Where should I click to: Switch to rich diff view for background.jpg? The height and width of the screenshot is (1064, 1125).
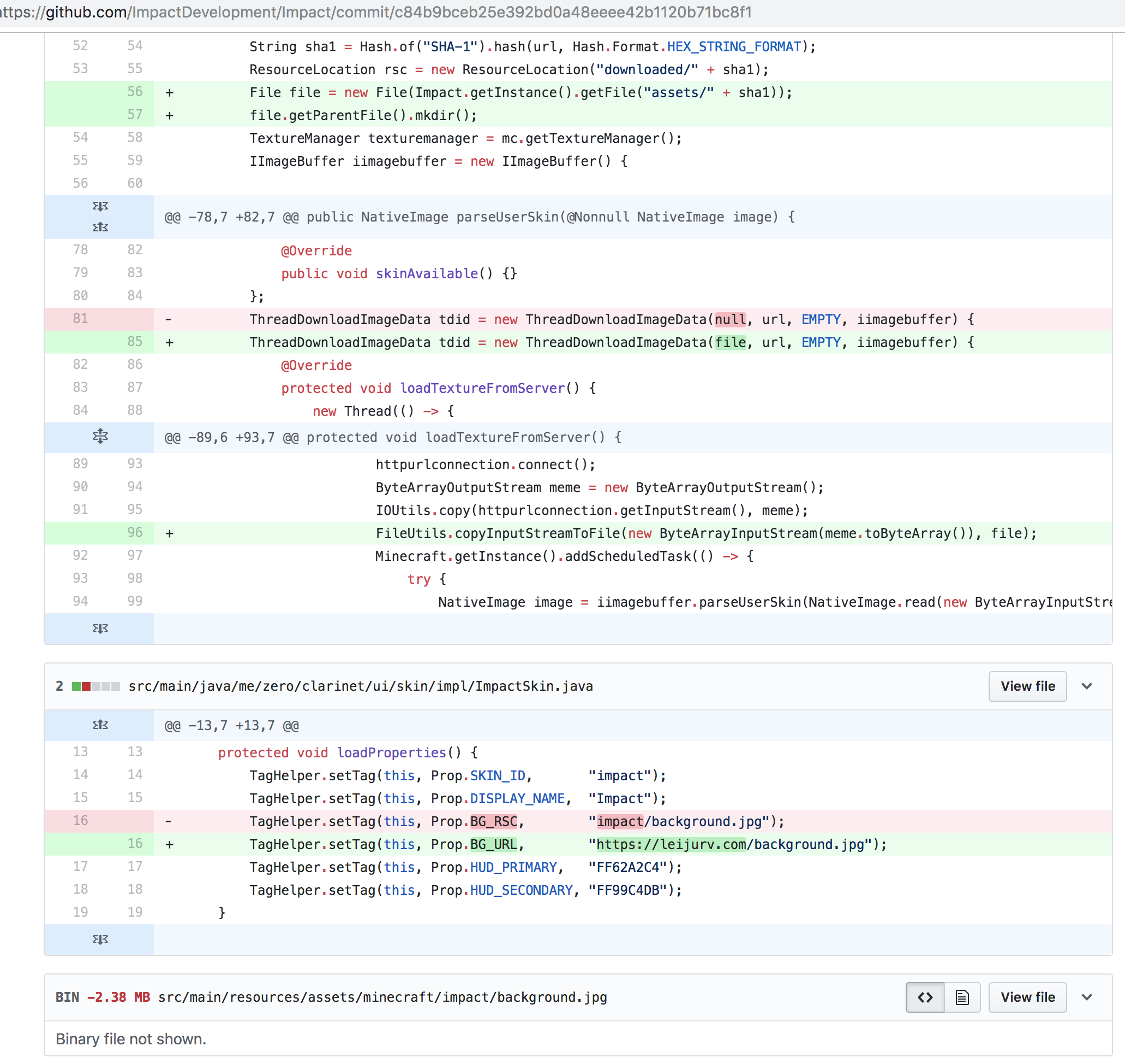point(962,997)
